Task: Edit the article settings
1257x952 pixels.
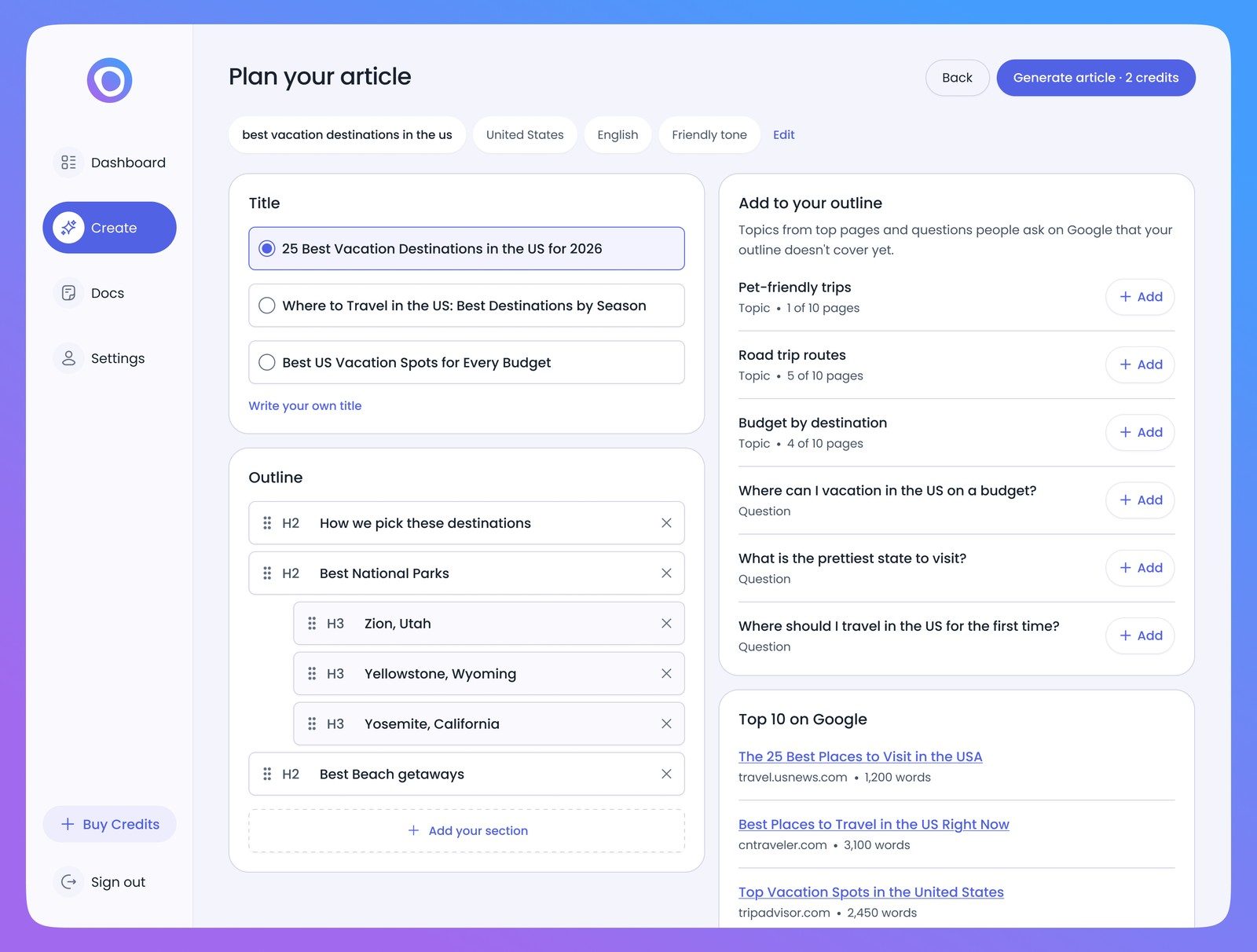Action: pyautogui.click(x=783, y=135)
